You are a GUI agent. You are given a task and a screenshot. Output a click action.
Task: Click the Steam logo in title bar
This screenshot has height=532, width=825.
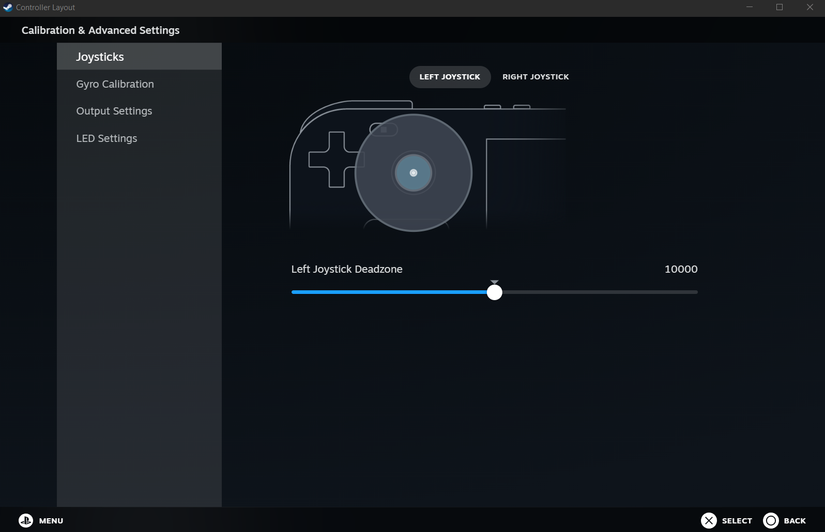pyautogui.click(x=8, y=7)
